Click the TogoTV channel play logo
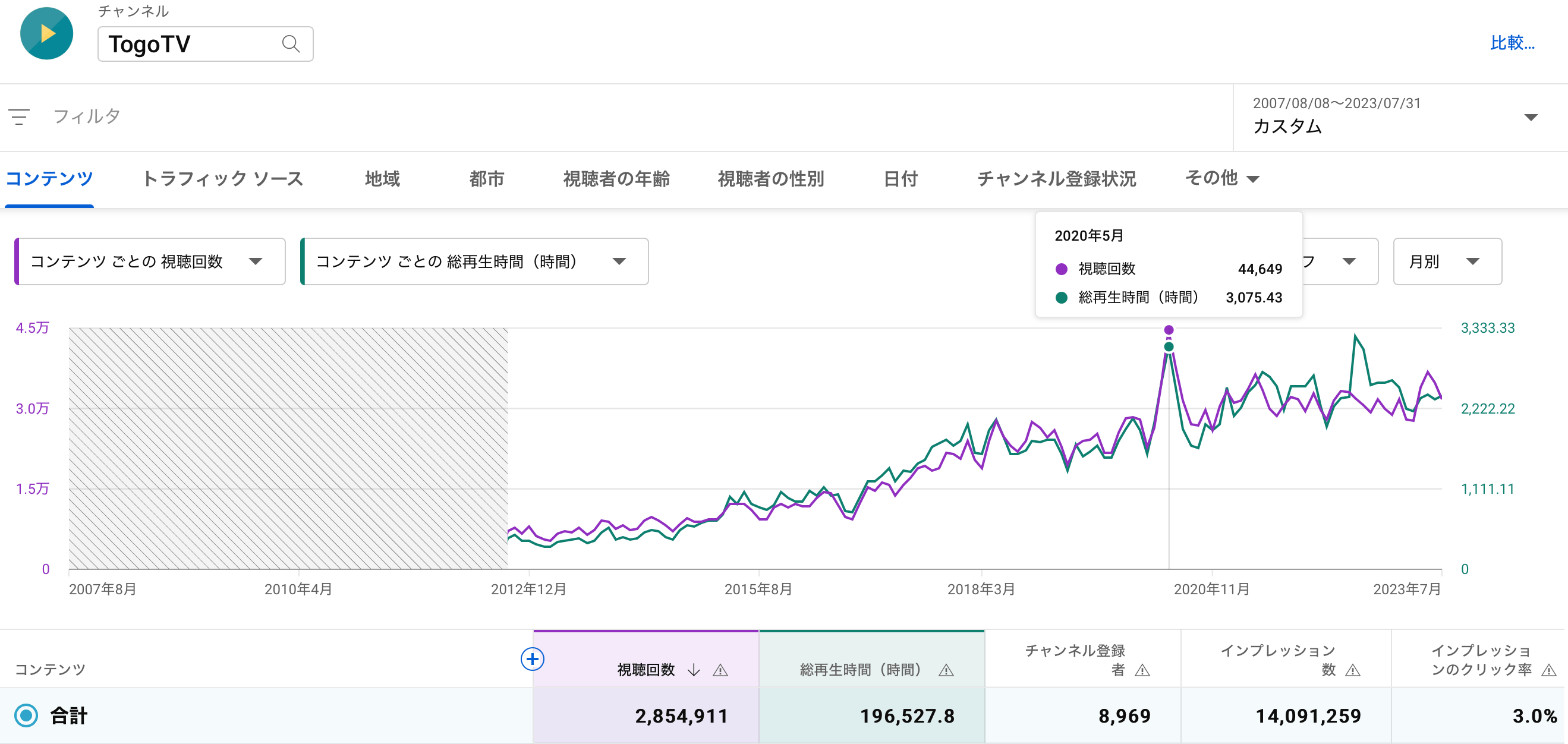This screenshot has width=1568, height=744. click(x=46, y=33)
